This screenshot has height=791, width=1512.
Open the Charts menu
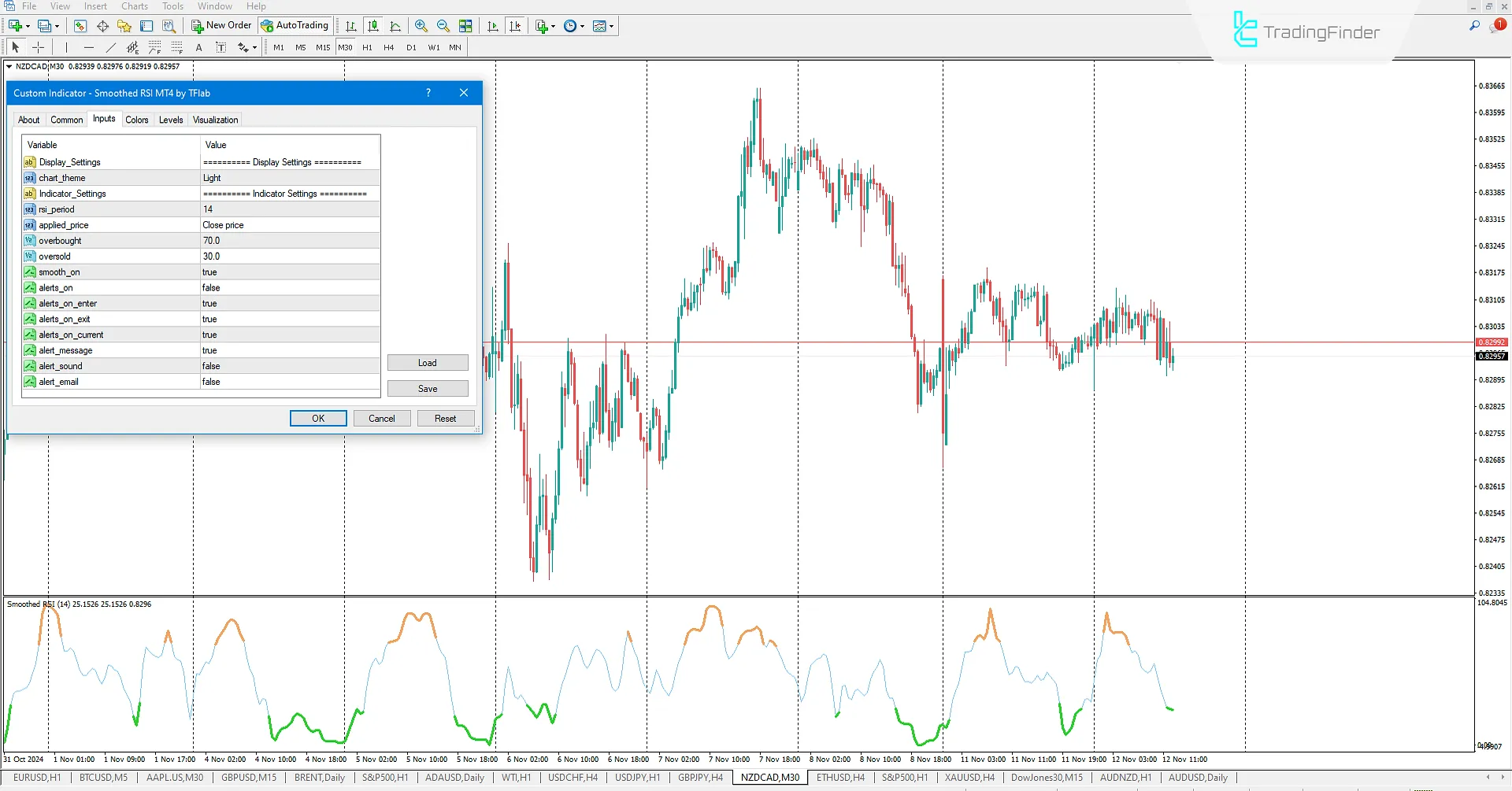tap(134, 6)
